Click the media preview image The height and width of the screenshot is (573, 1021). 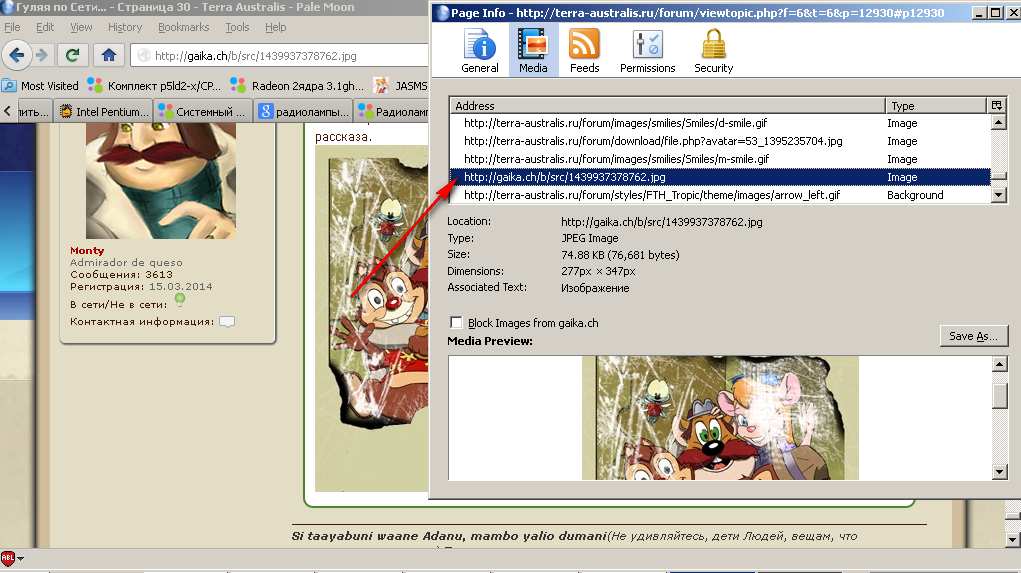(x=720, y=418)
